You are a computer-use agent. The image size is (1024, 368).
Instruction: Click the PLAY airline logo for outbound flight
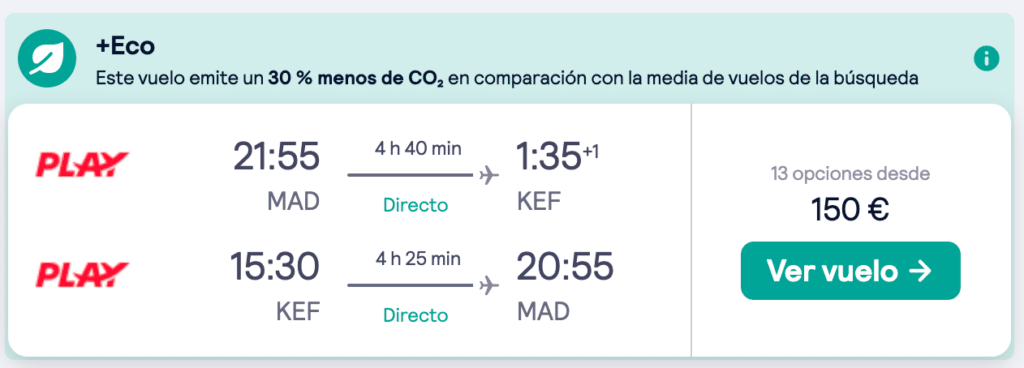point(82,164)
